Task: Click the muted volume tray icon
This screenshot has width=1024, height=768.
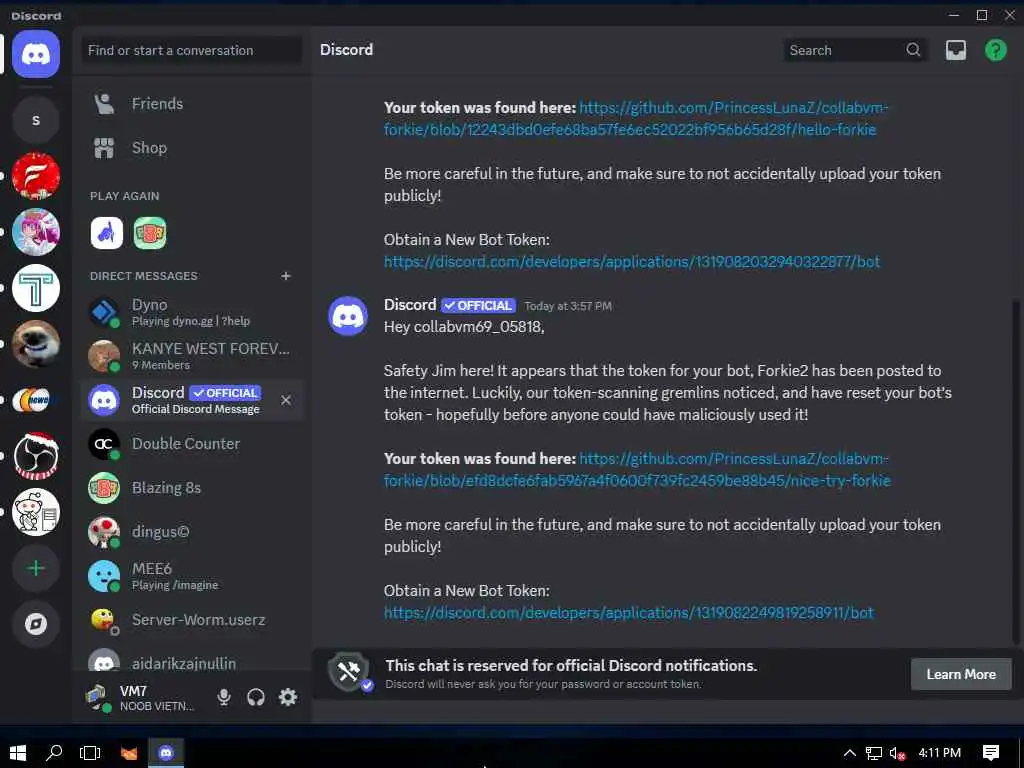Action: coord(897,753)
